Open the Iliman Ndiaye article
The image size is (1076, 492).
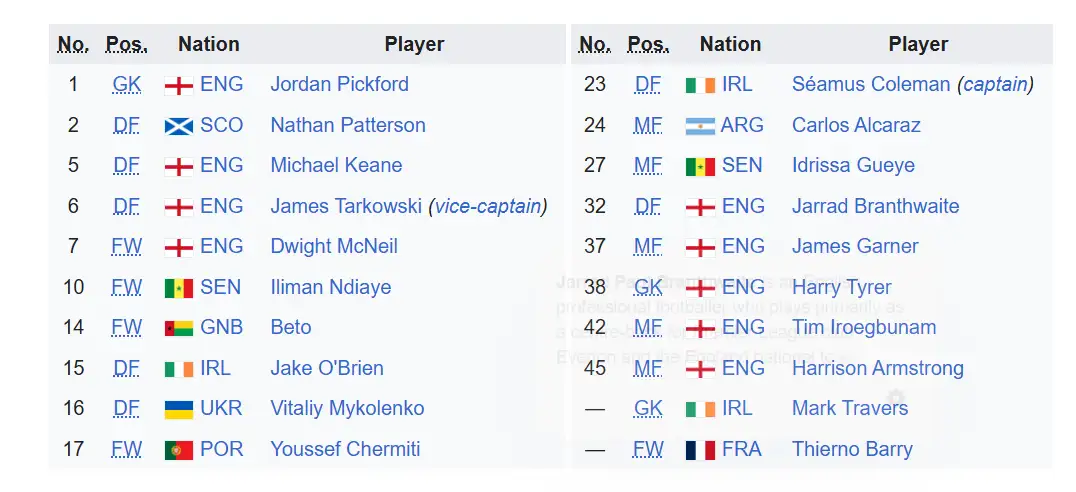[330, 287]
